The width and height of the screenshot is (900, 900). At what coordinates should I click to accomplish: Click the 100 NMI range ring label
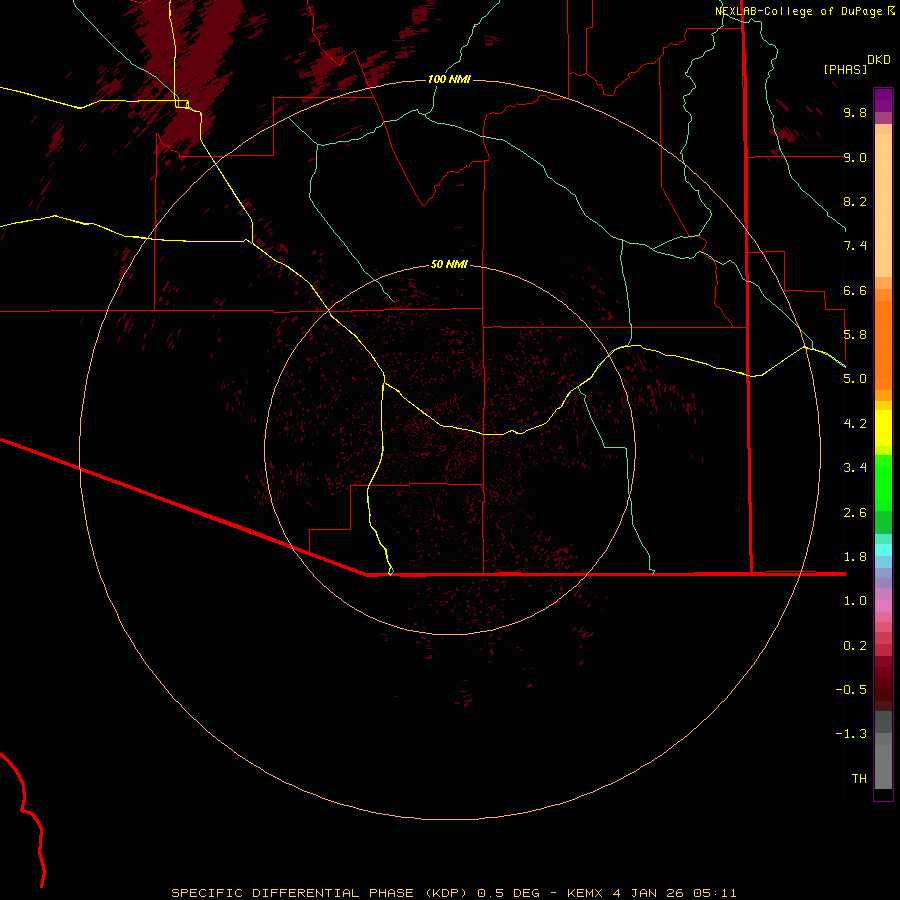click(449, 79)
